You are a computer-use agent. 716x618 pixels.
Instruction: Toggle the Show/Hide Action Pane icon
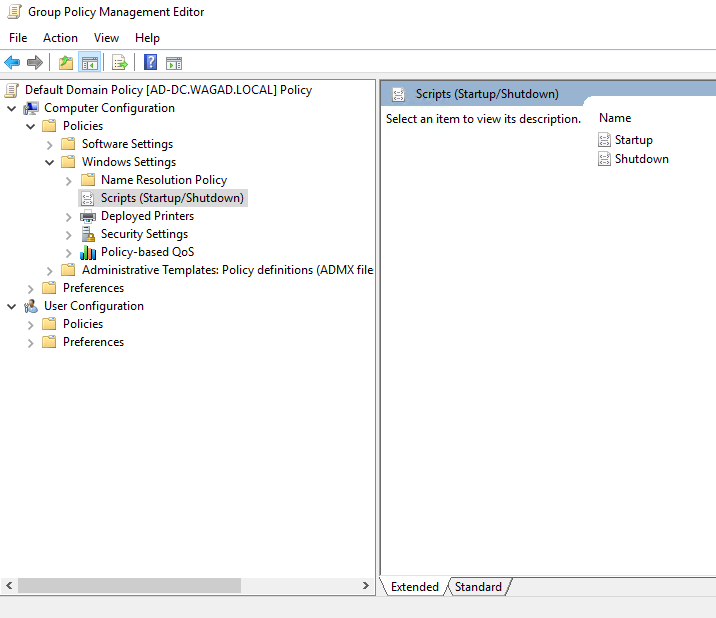[x=174, y=63]
